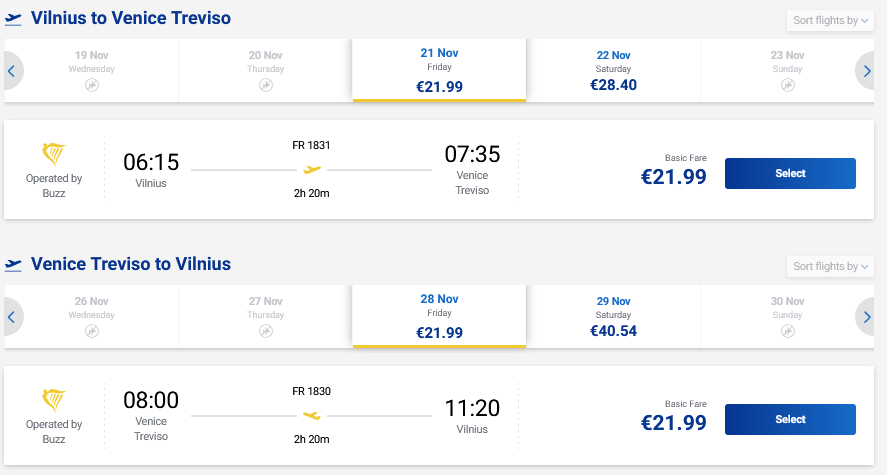Click next dates arrow for outbound flights

[867, 71]
